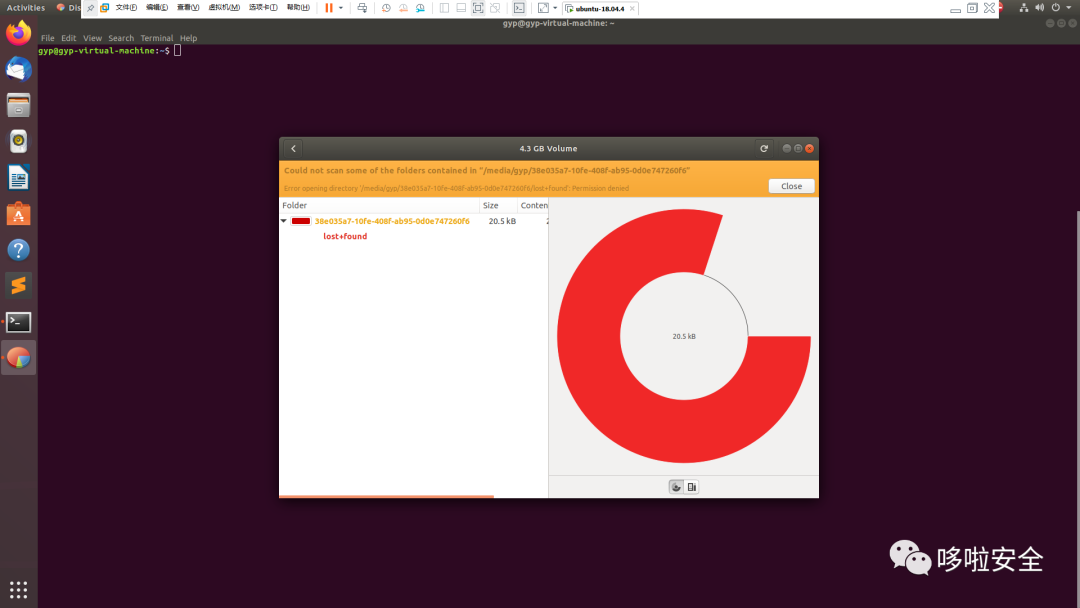
Task: Open the network status tray icon
Action: (1024, 8)
